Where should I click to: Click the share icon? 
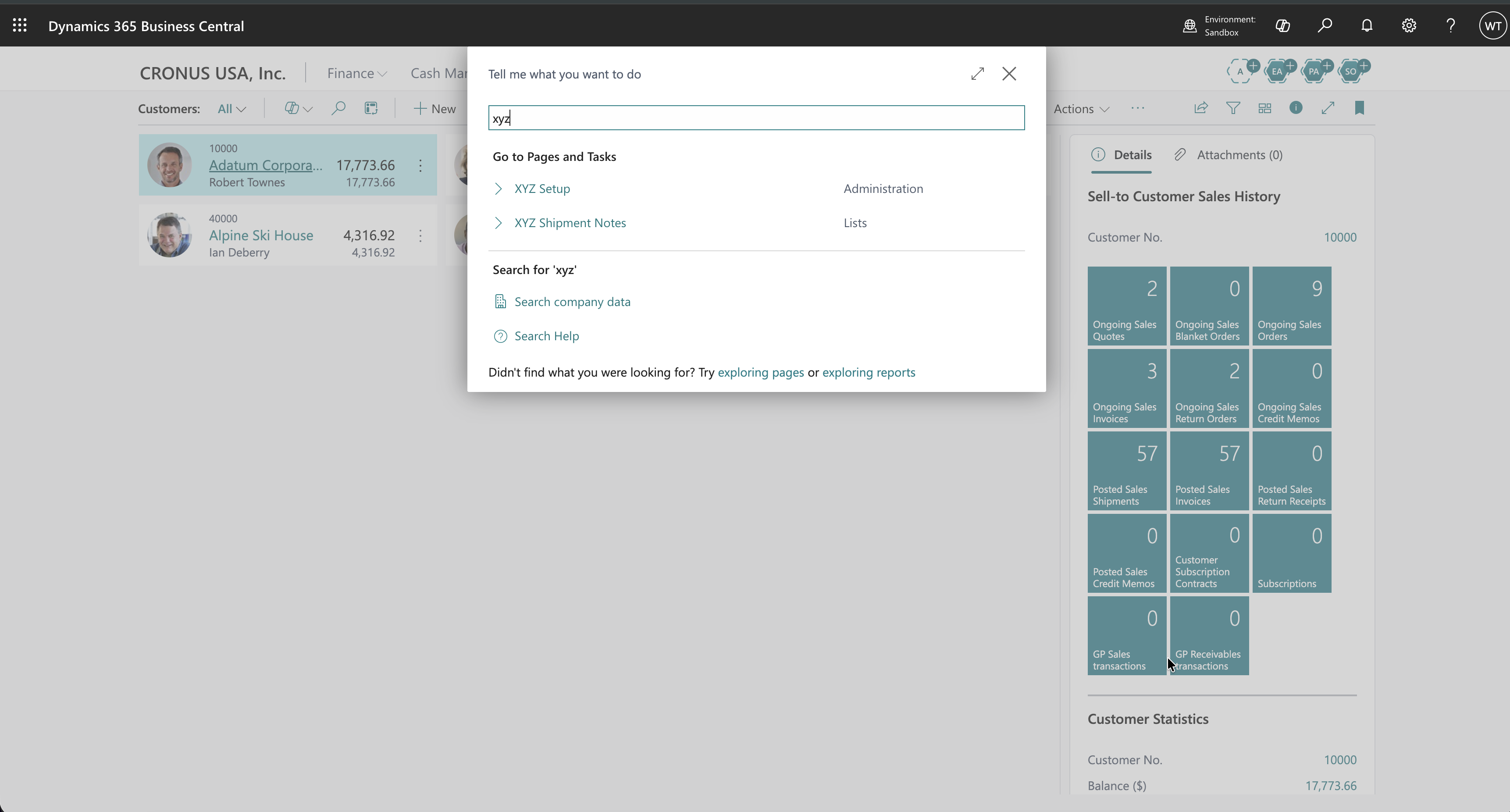1201,108
